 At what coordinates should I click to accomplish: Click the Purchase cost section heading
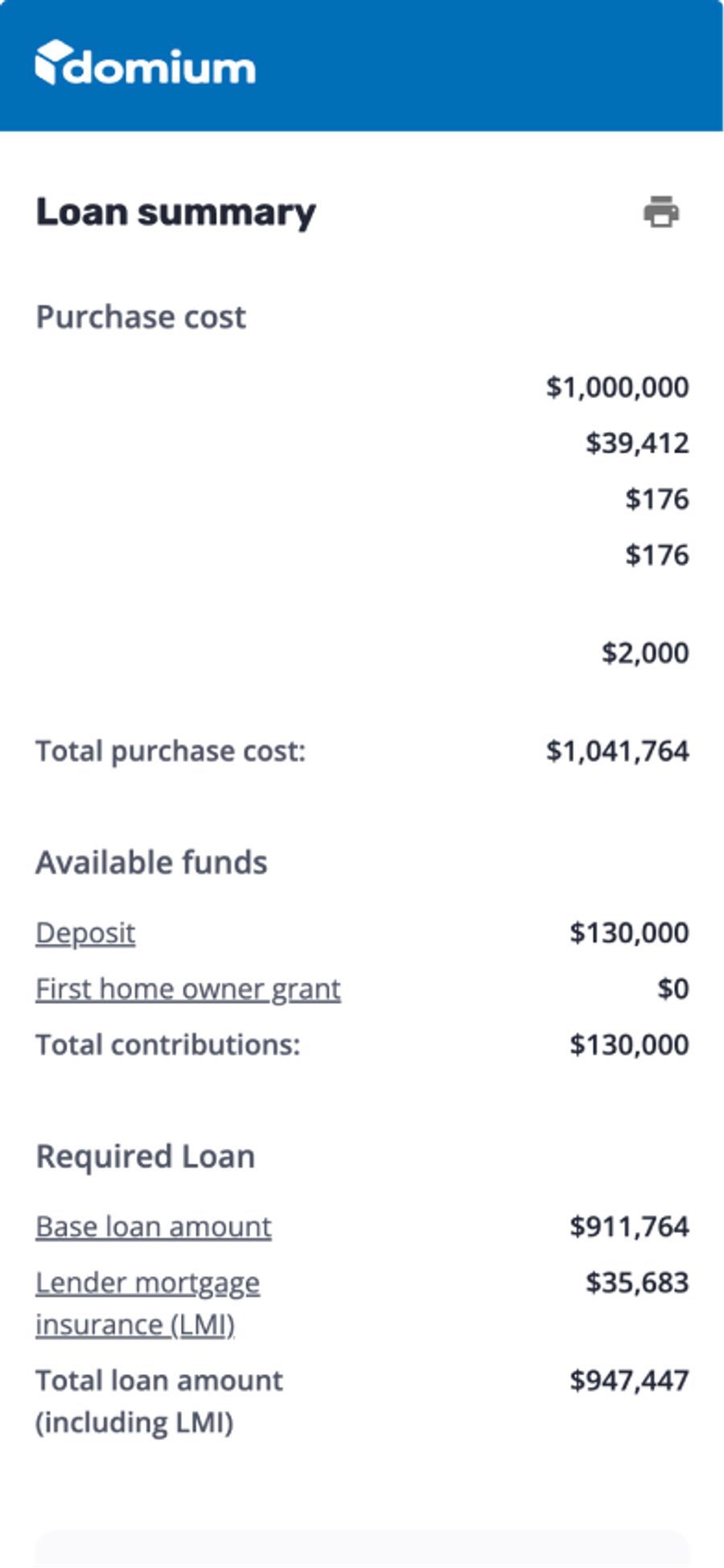(x=140, y=316)
